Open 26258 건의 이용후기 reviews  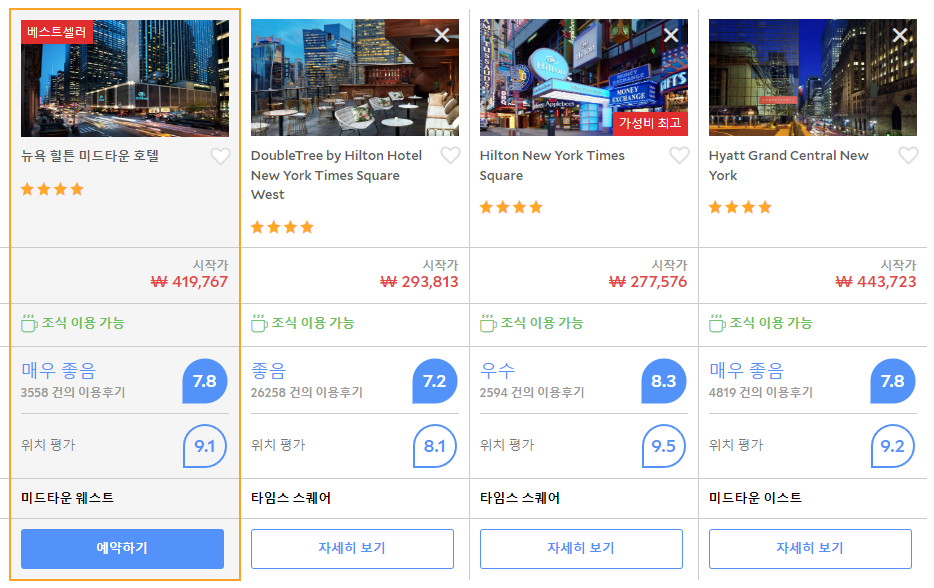click(x=307, y=393)
